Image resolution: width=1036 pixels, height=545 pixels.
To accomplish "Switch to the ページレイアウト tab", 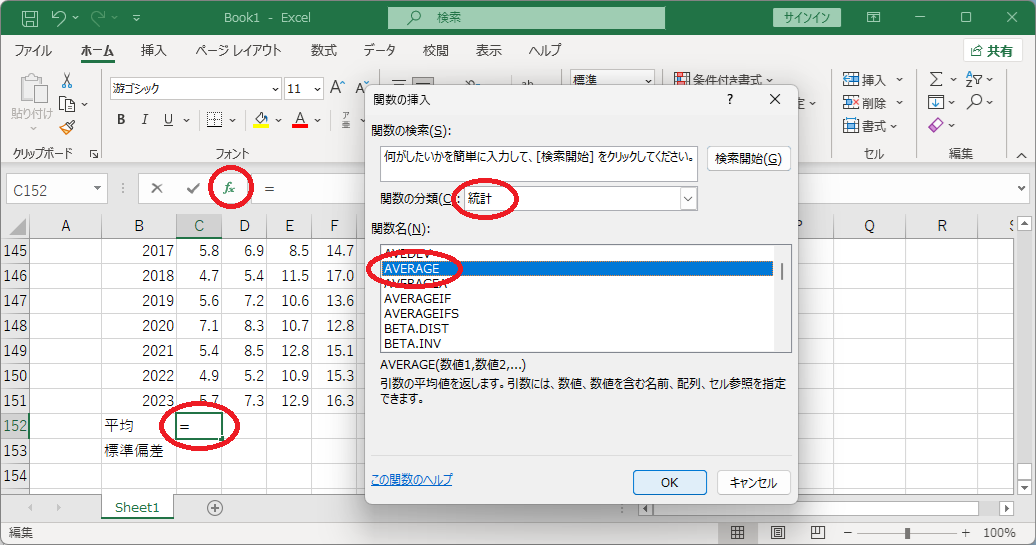I will click(239, 51).
